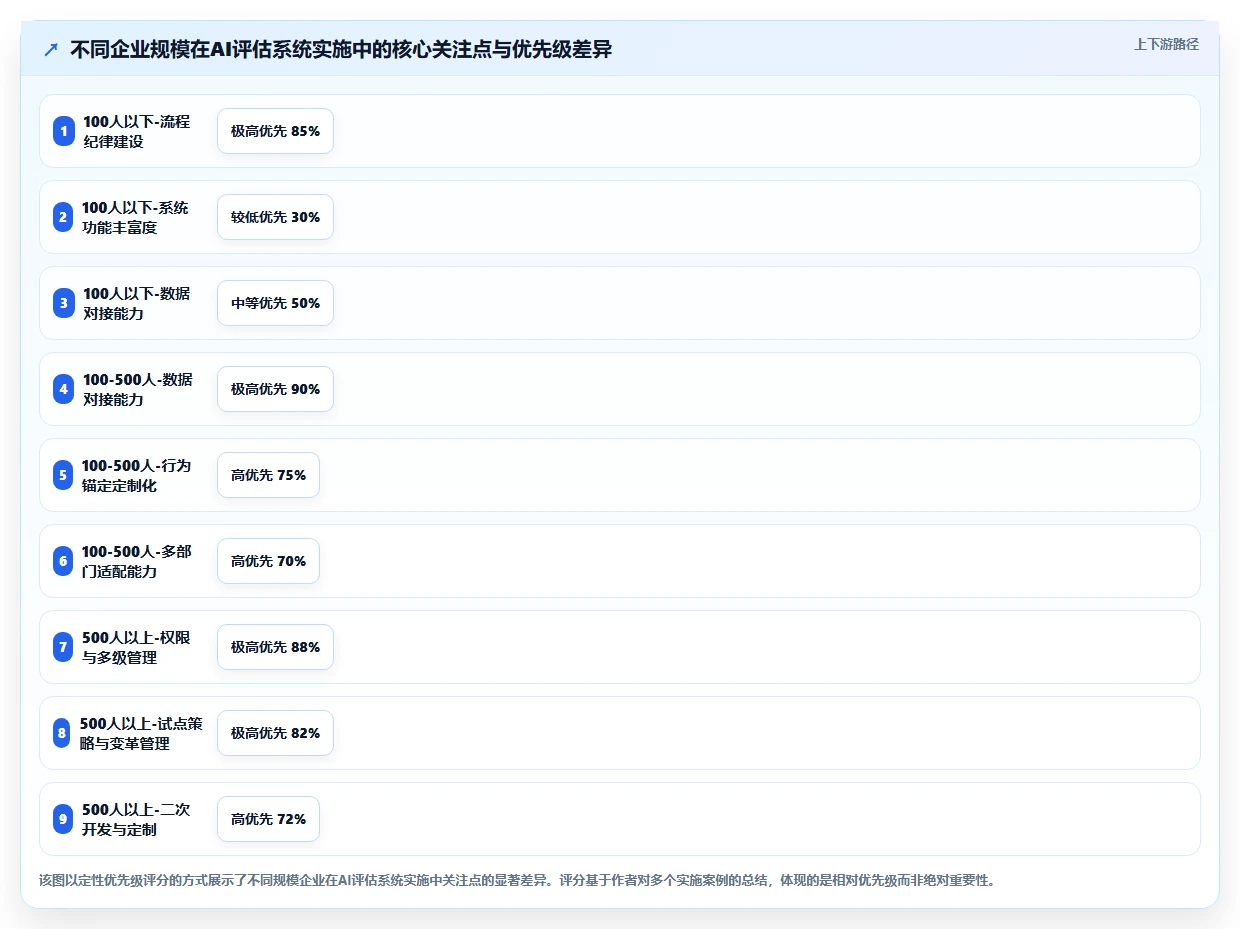Select the chart title about AI评估系统实施
1240x929 pixels.
pyautogui.click(x=341, y=50)
